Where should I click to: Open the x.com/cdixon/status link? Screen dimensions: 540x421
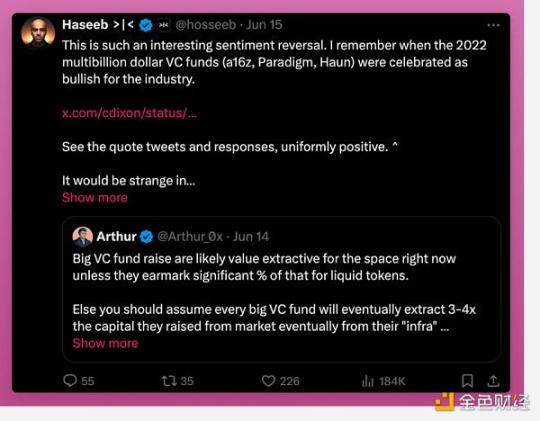129,113
